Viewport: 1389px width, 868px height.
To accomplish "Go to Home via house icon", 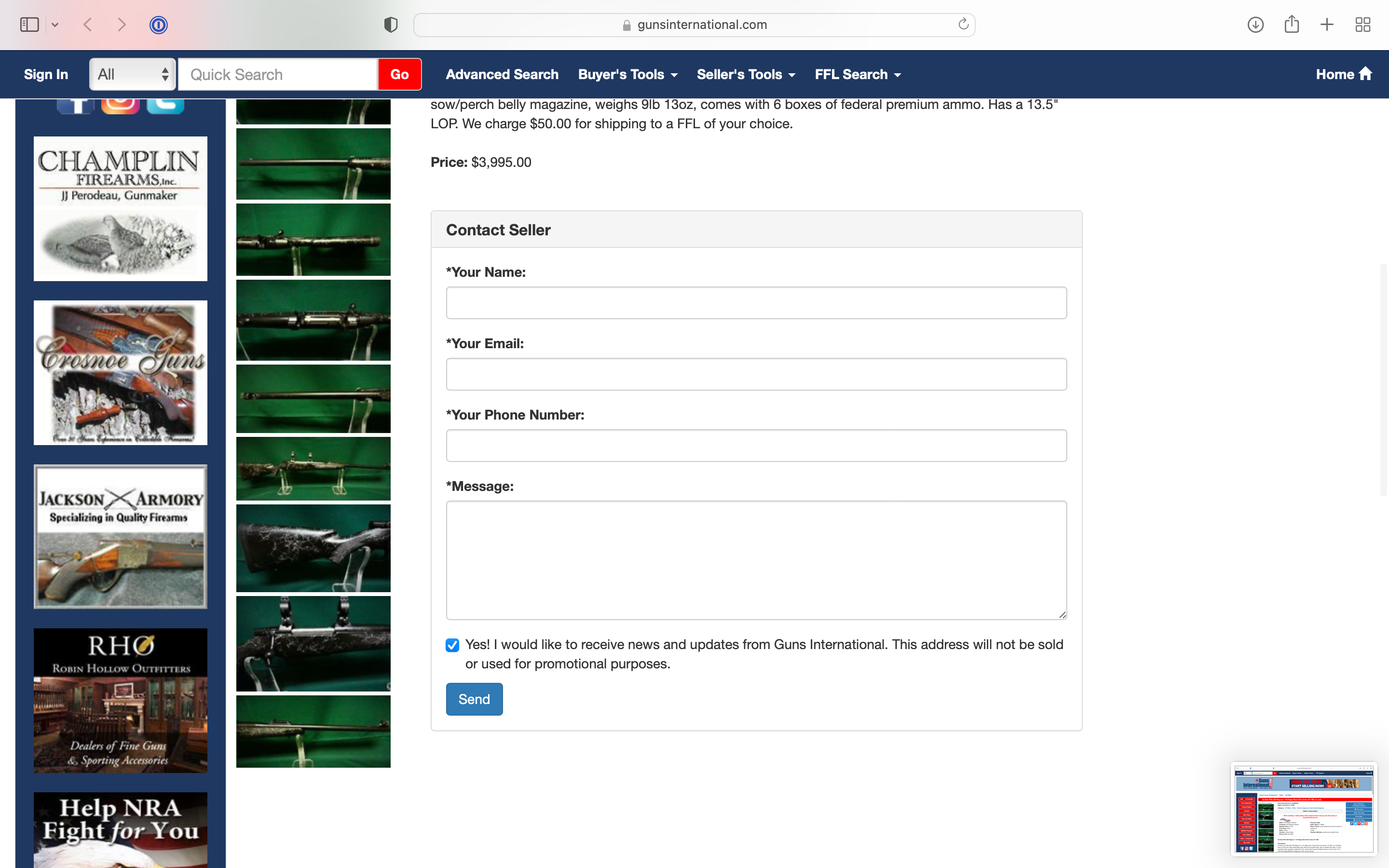I will click(1344, 74).
